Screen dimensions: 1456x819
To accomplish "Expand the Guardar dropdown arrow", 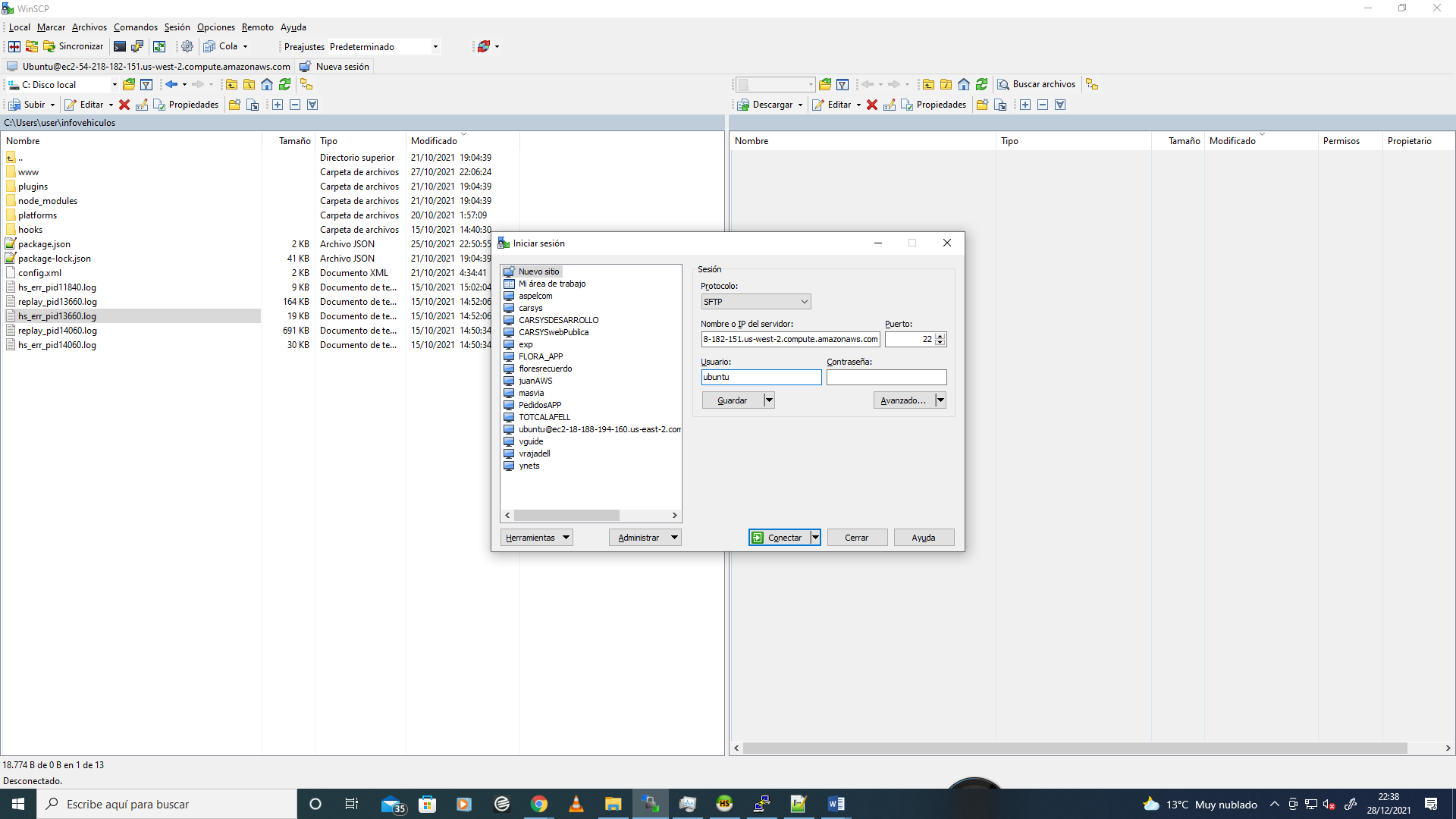I will [x=769, y=400].
